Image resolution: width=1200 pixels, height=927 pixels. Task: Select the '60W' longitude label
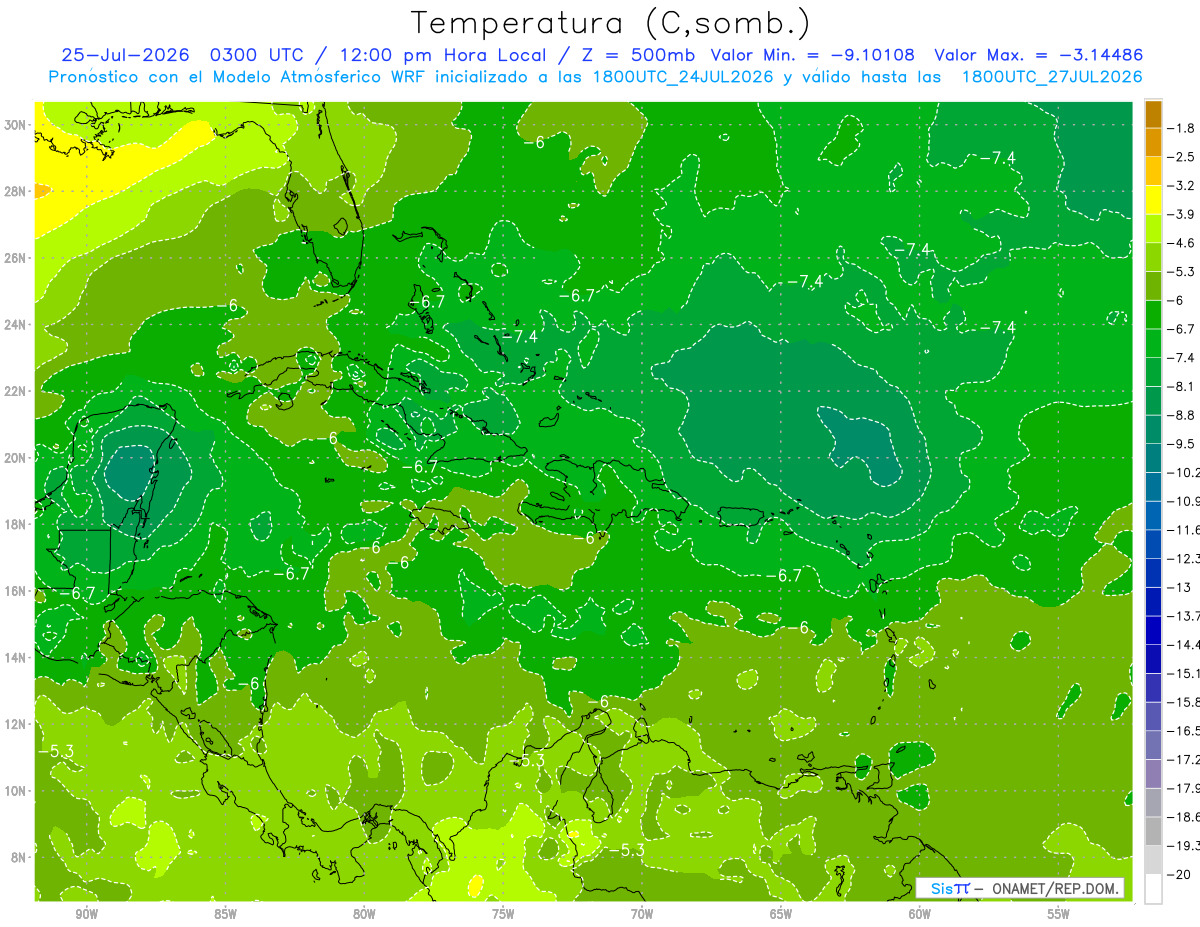[x=920, y=914]
